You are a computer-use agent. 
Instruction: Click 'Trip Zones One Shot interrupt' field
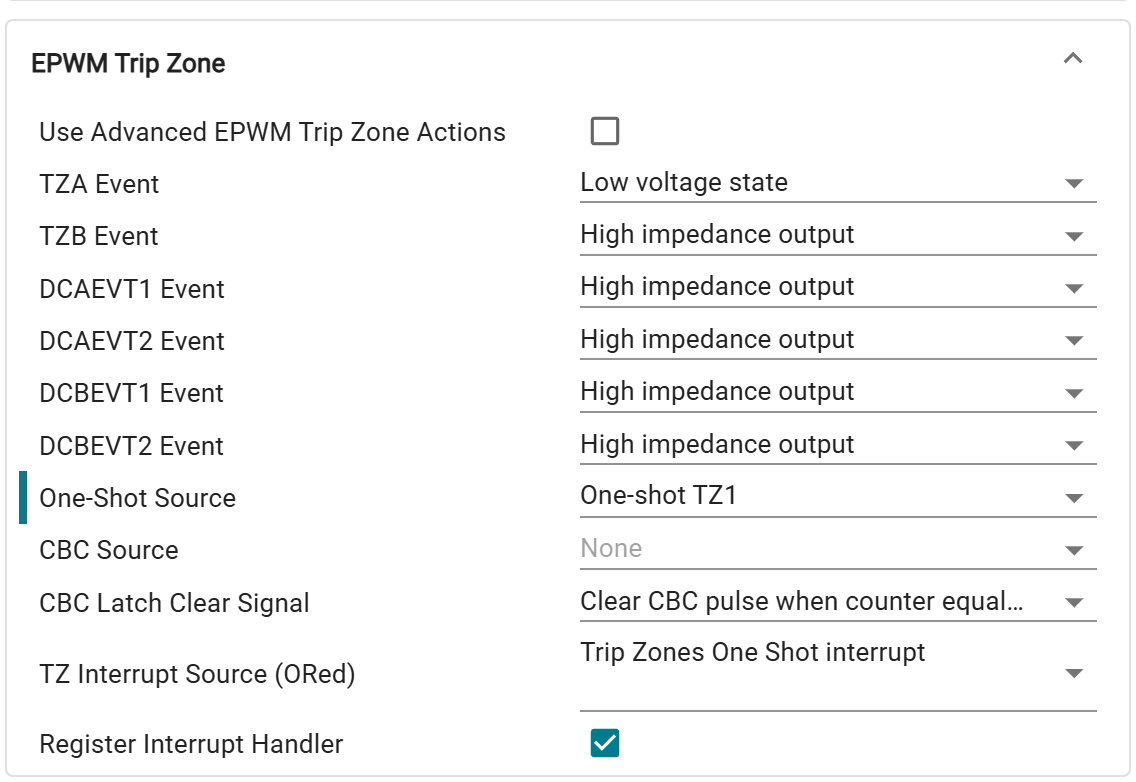[x=753, y=653]
